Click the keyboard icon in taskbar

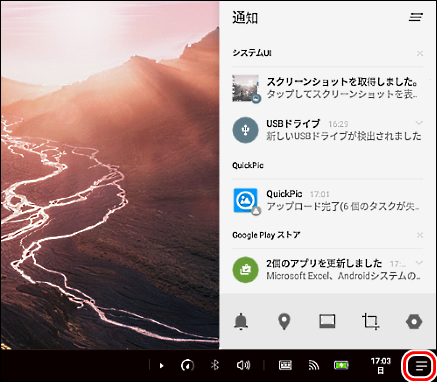point(285,365)
